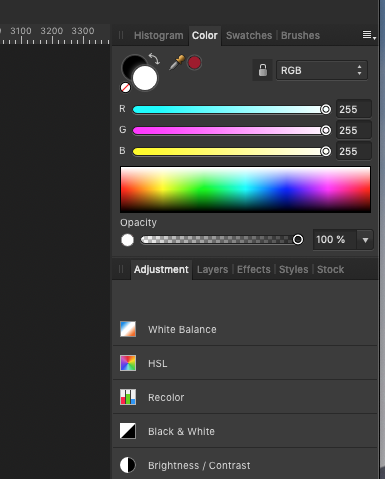385x479 pixels.
Task: Open the Effects tab
Action: click(254, 269)
